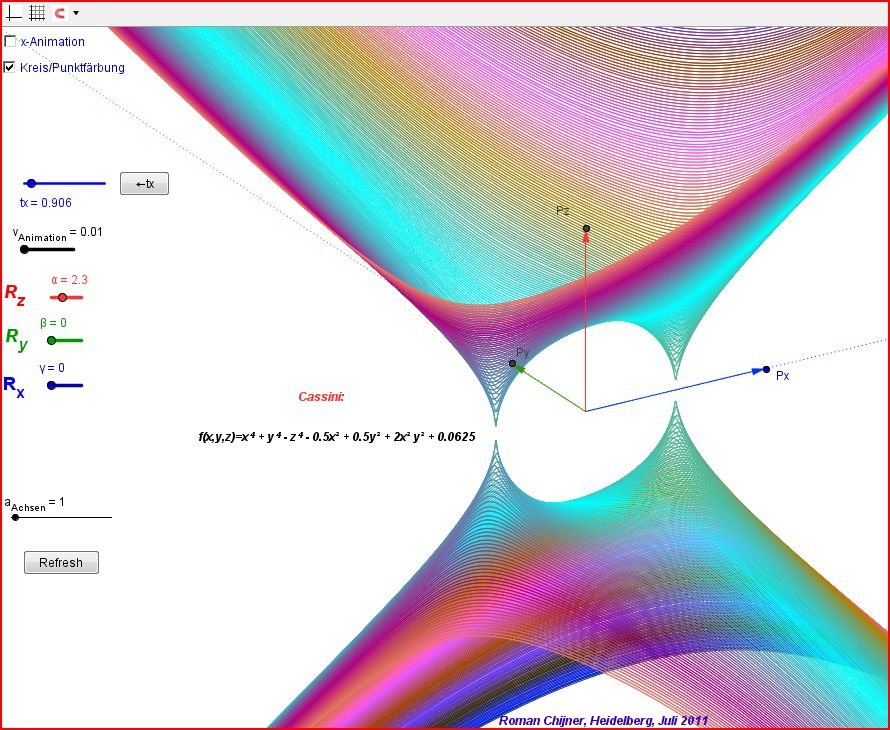Click the red Cassini title label
890x730 pixels.
point(321,397)
